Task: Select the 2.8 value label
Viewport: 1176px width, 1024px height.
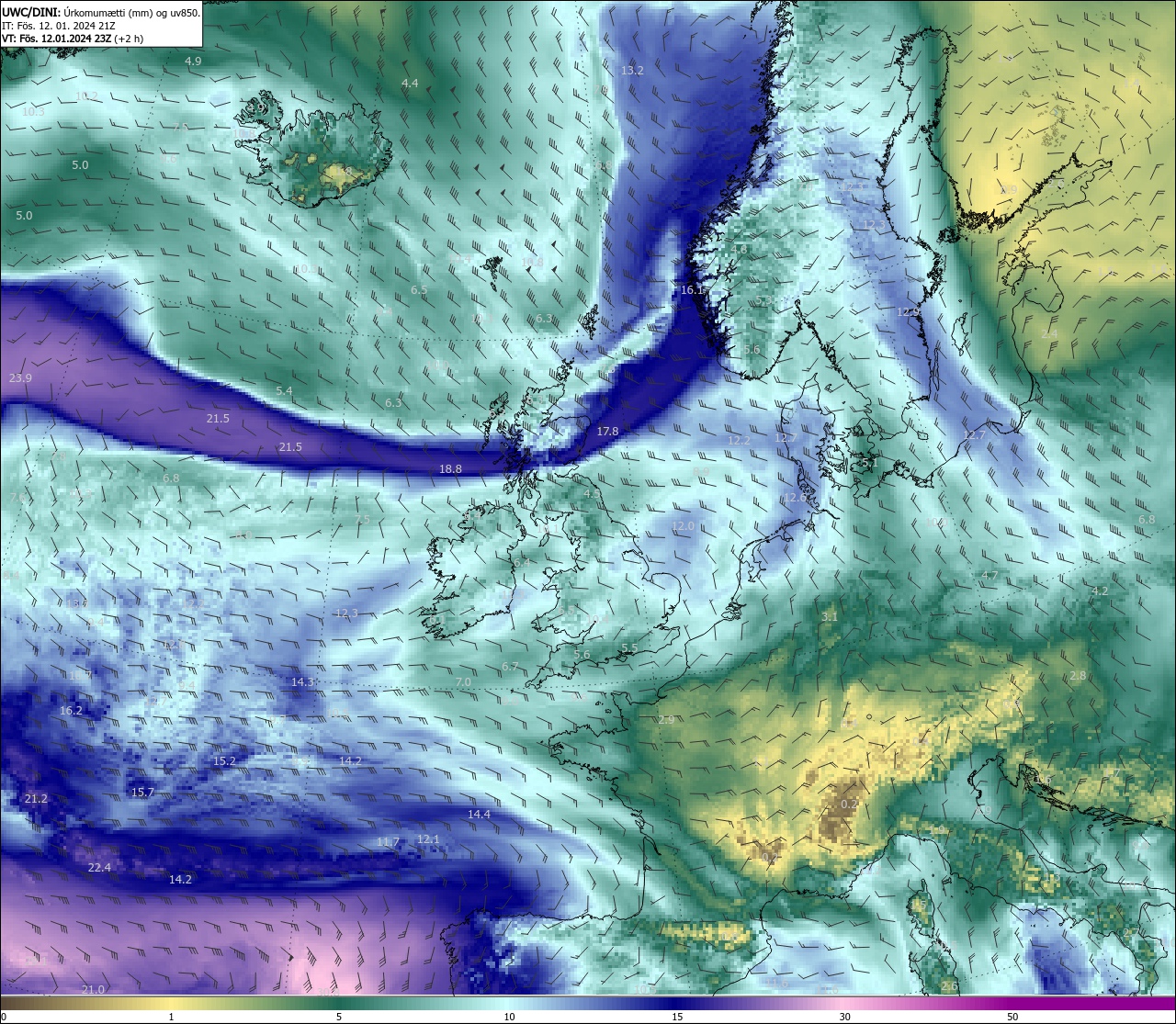Action: [1078, 675]
